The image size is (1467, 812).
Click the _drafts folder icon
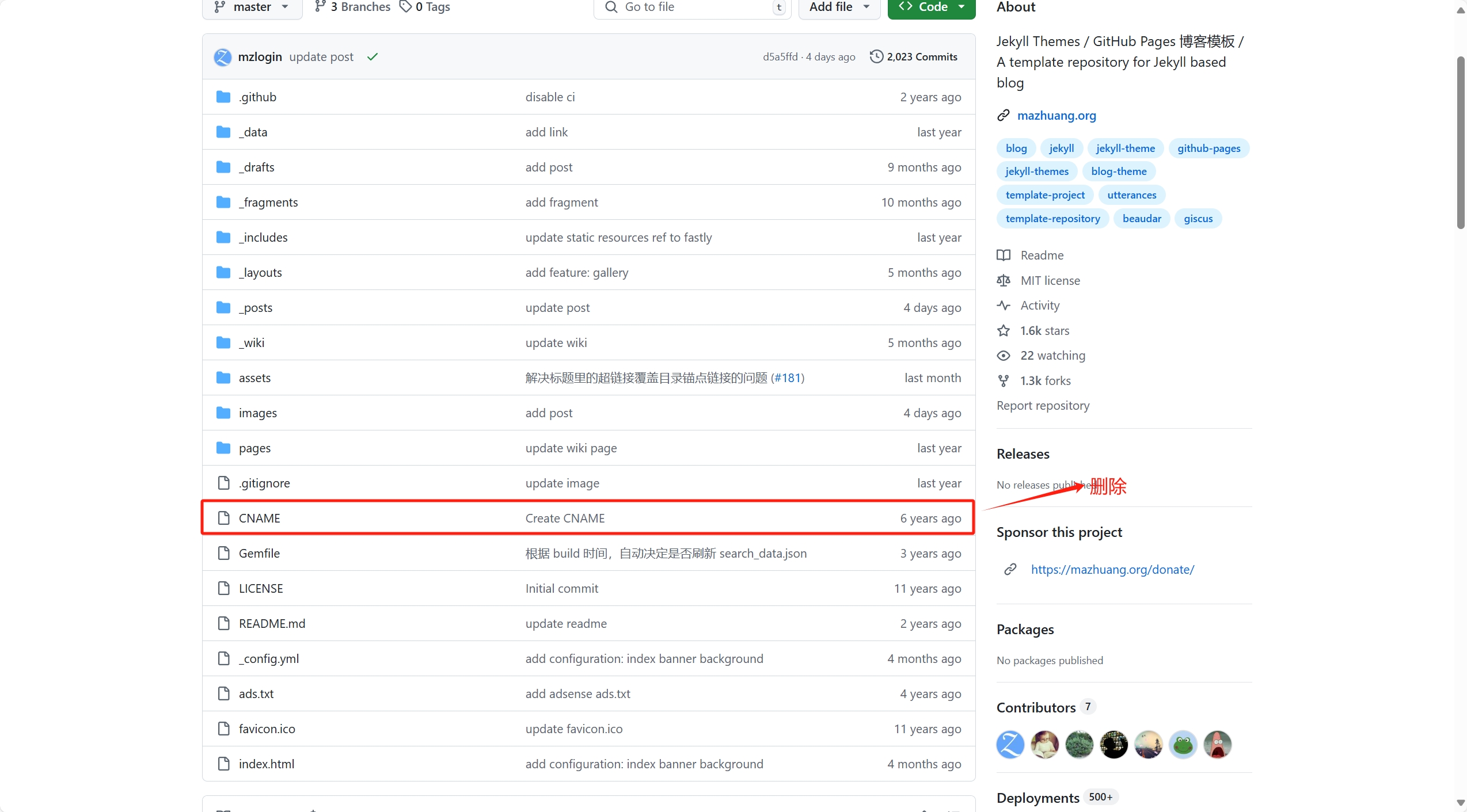click(223, 167)
